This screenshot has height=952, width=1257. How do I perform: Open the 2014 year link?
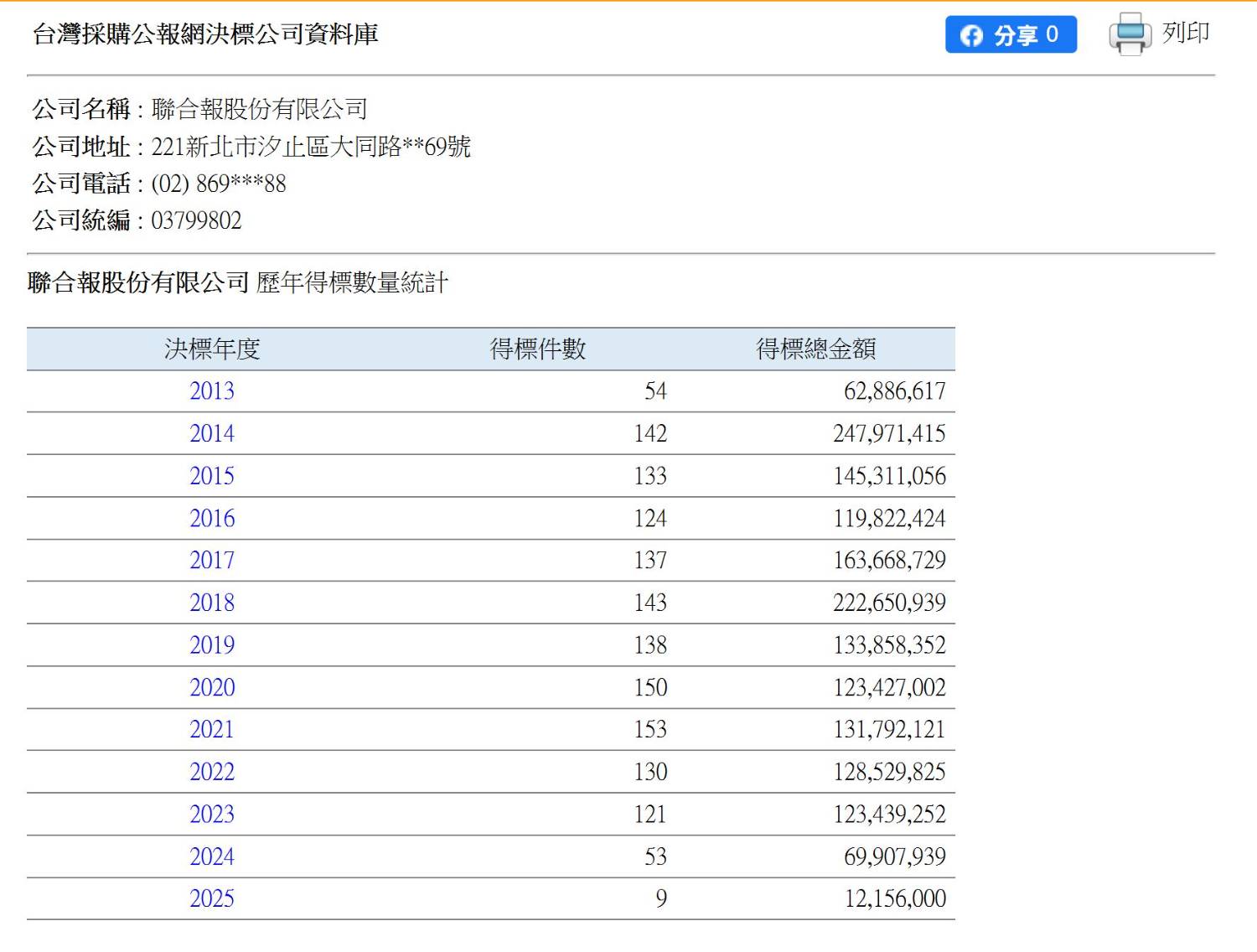coord(212,433)
